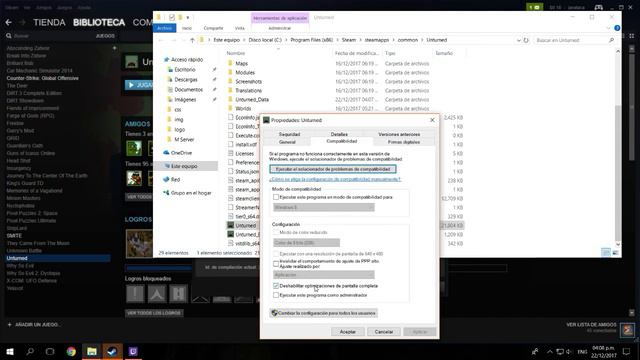Switch Explorer to large icons view
Screen dimensions: 640x360
615,253
